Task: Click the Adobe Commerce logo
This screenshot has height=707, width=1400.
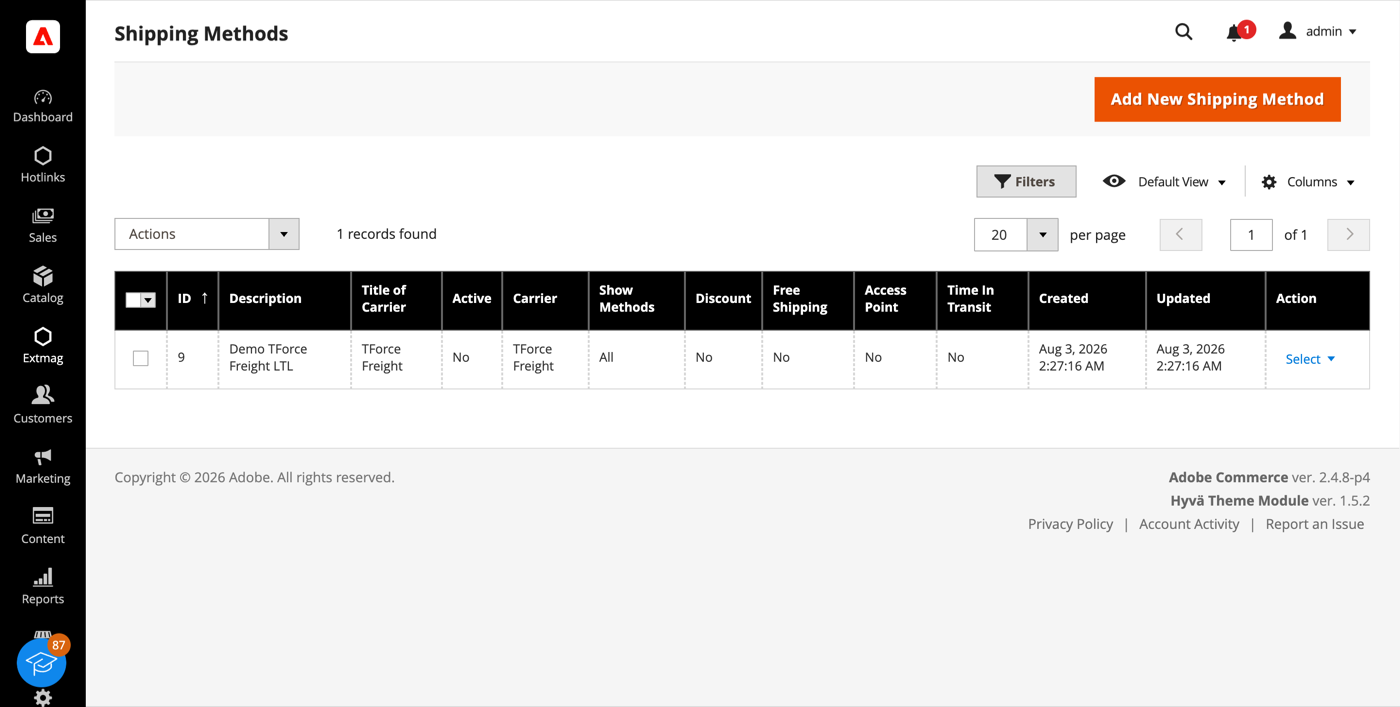Action: pyautogui.click(x=43, y=37)
